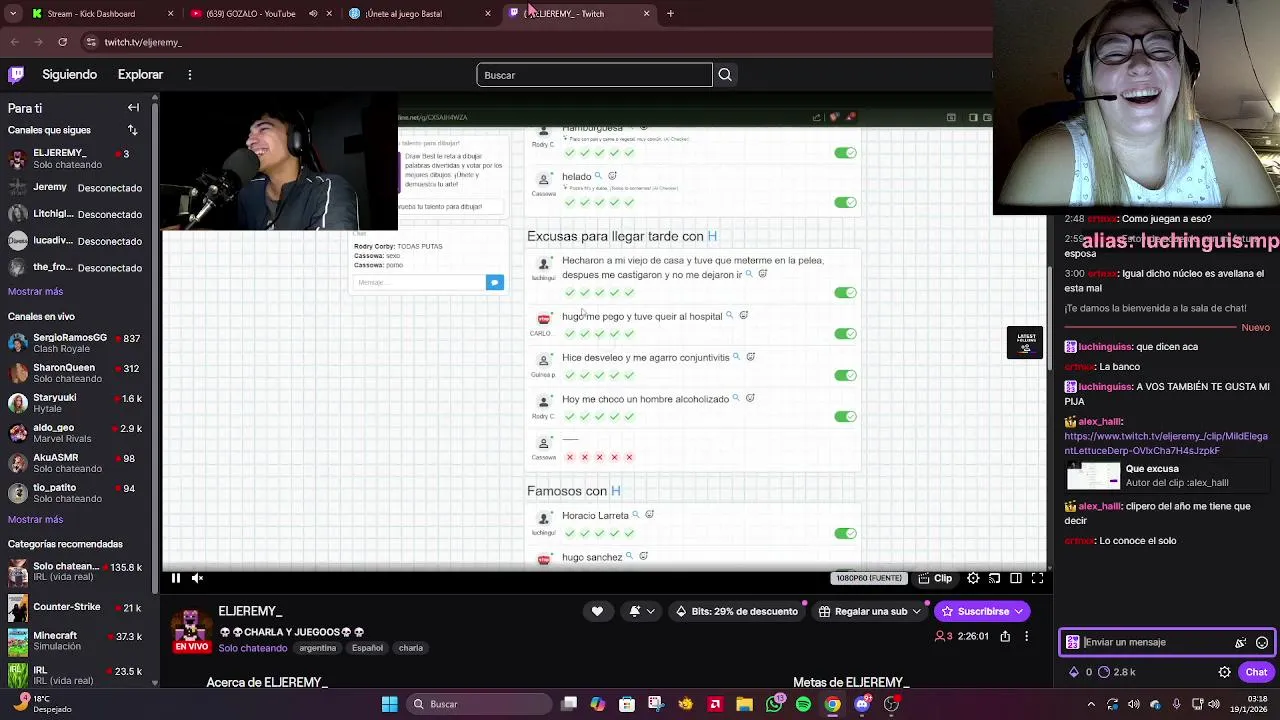Switch to Explorar tab

point(140,75)
